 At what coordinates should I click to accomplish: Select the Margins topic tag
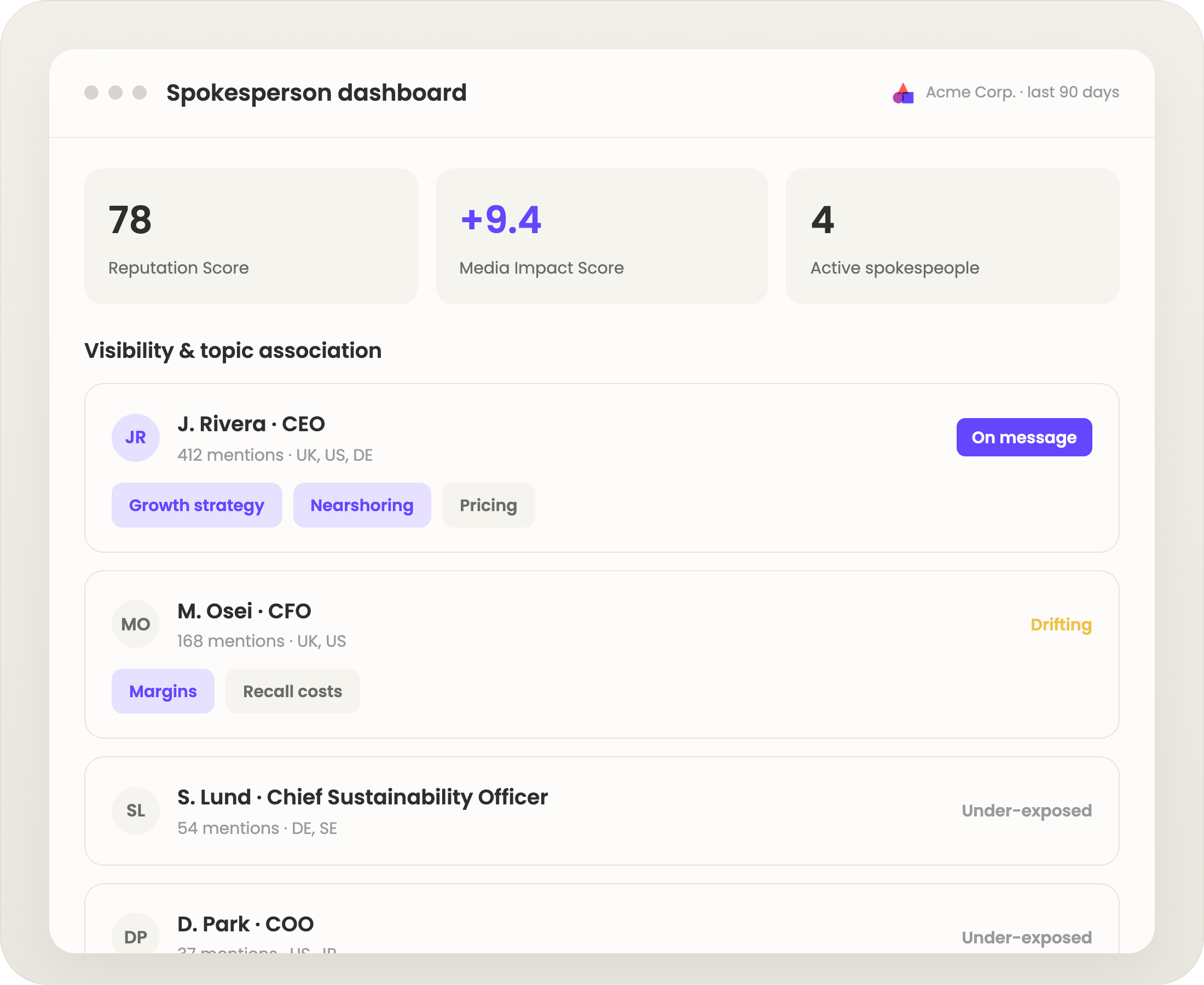(163, 691)
